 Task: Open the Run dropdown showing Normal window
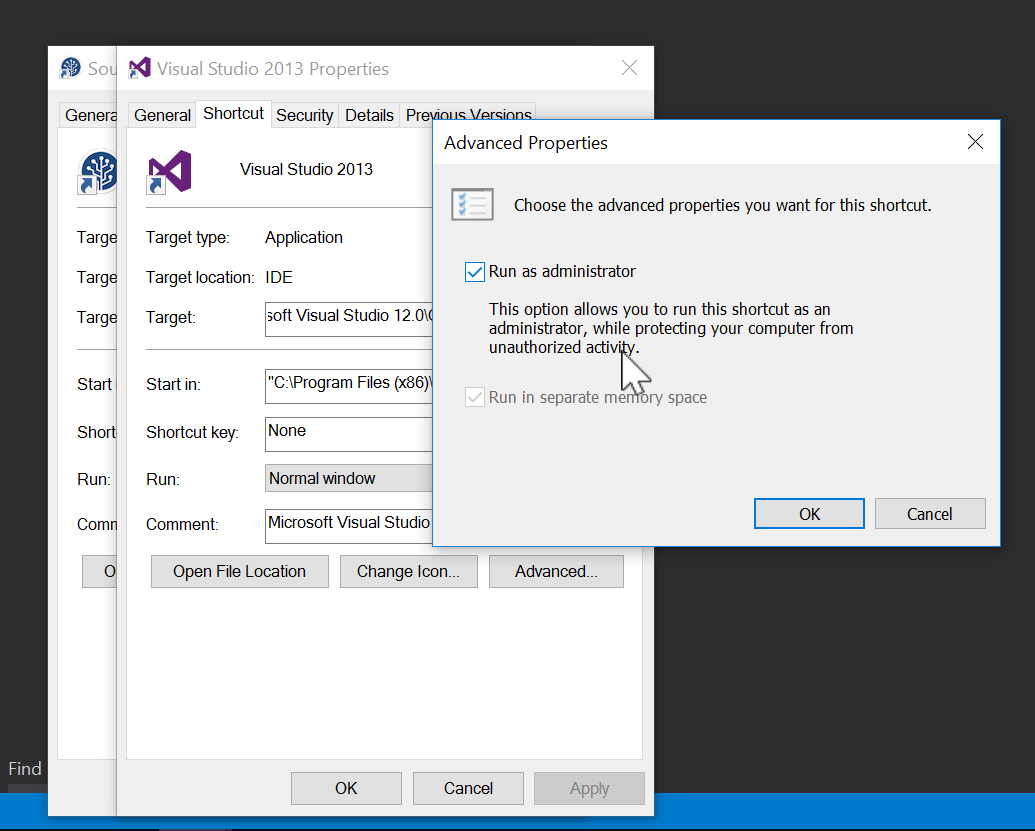(349, 478)
